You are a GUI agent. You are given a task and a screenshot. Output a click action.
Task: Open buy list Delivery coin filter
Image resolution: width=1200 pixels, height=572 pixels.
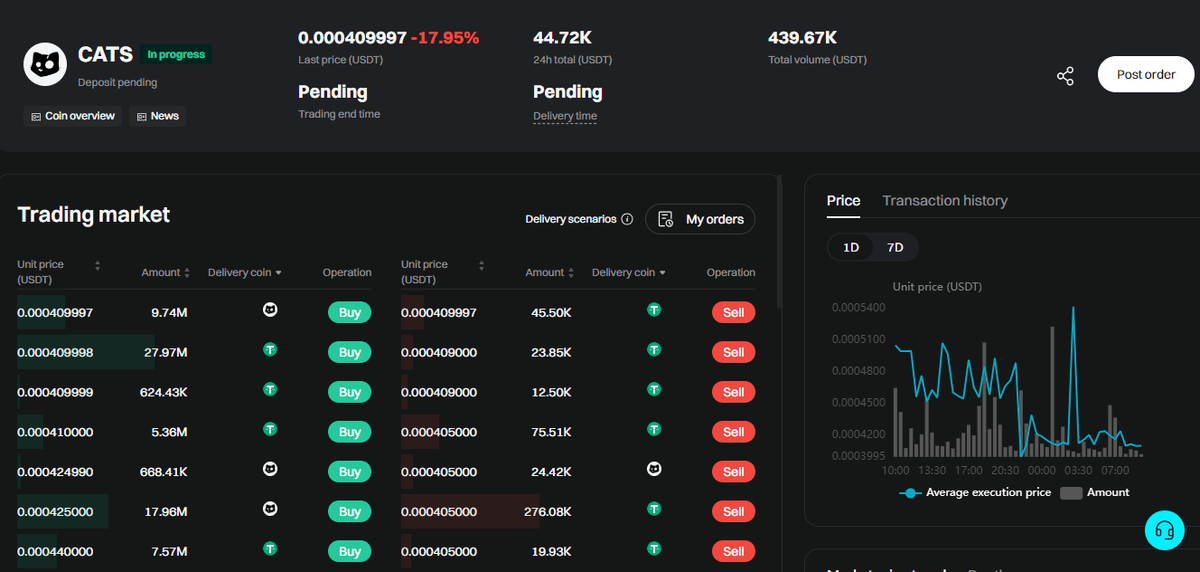pyautogui.click(x=245, y=272)
